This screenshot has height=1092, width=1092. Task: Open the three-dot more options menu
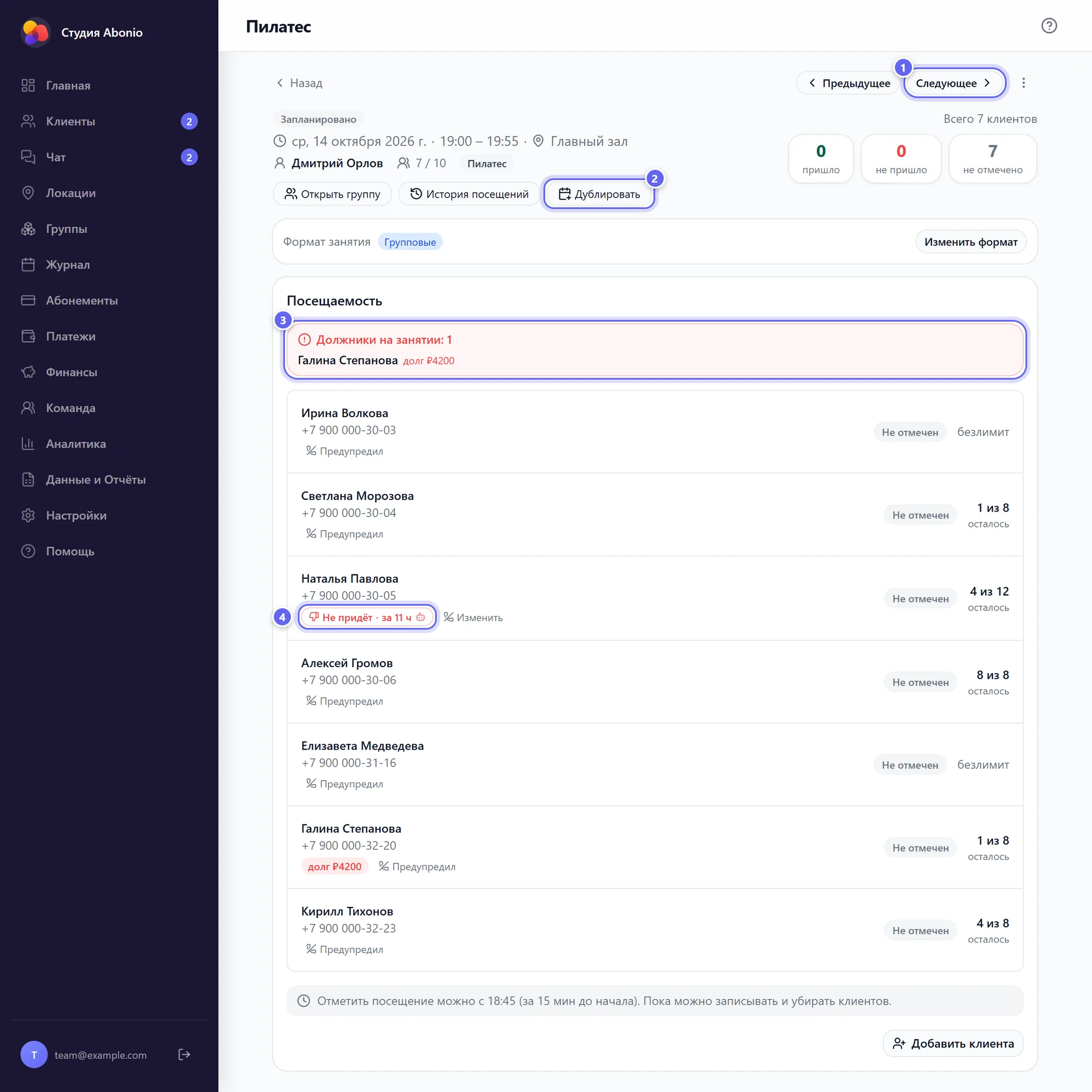pos(1023,83)
